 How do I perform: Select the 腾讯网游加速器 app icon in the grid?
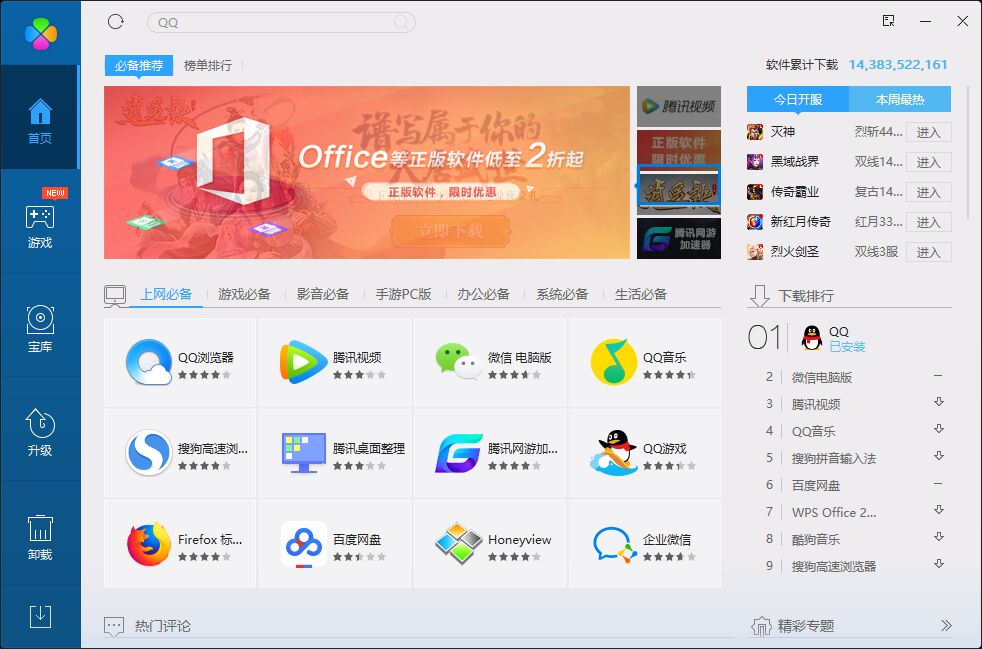pyautogui.click(x=458, y=453)
